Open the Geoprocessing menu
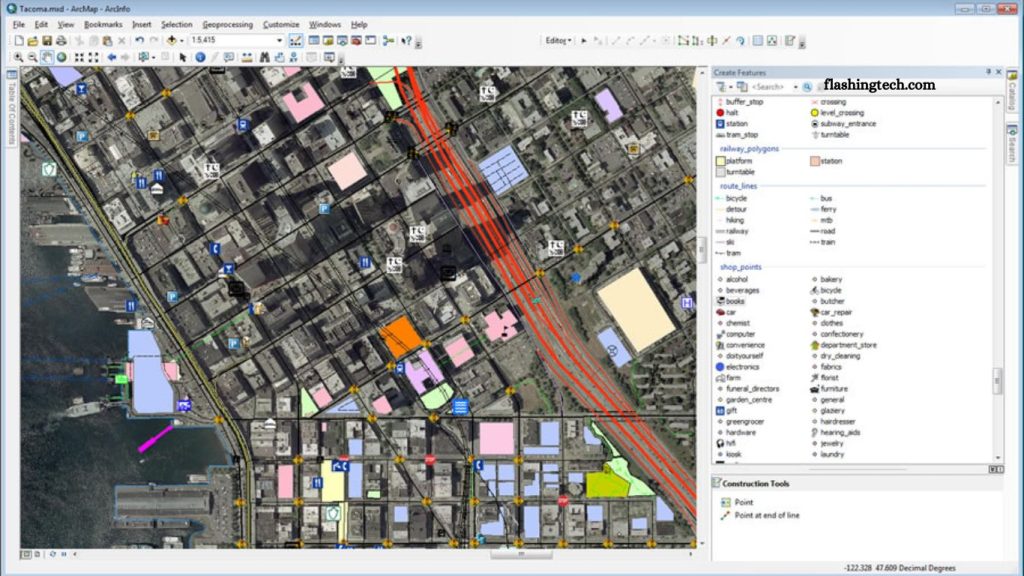1024x576 pixels. point(227,24)
